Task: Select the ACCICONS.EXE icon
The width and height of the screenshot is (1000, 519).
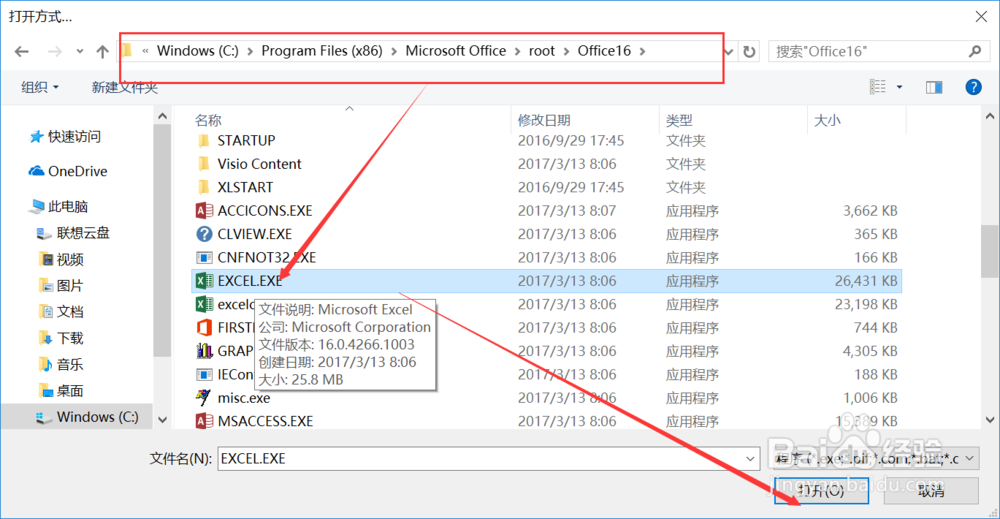Action: coord(204,210)
